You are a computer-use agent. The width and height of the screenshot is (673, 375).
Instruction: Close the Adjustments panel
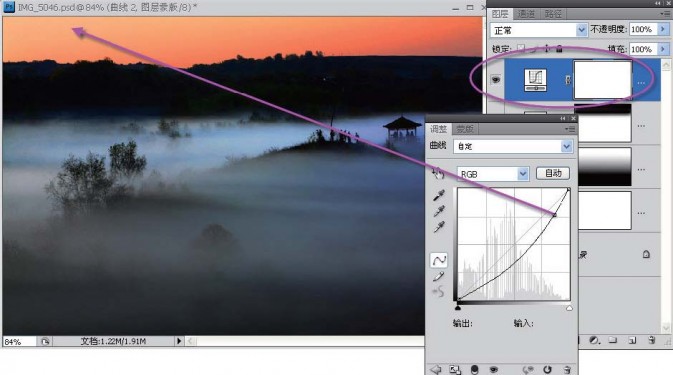573,118
